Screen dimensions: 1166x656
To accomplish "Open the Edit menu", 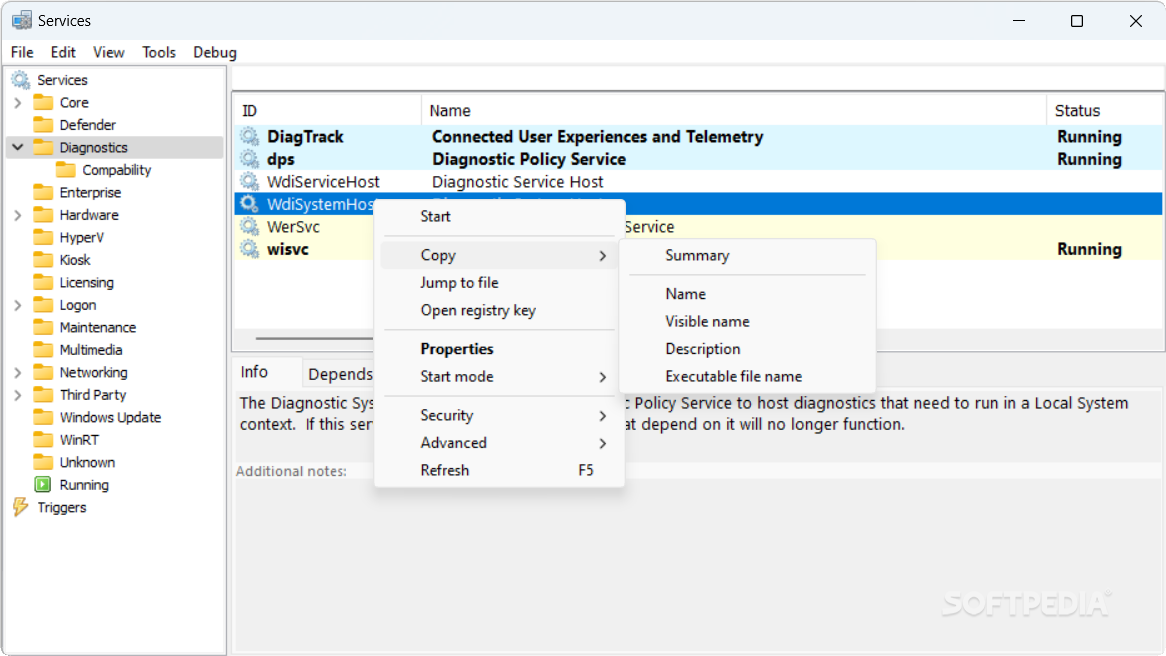I will coord(63,52).
